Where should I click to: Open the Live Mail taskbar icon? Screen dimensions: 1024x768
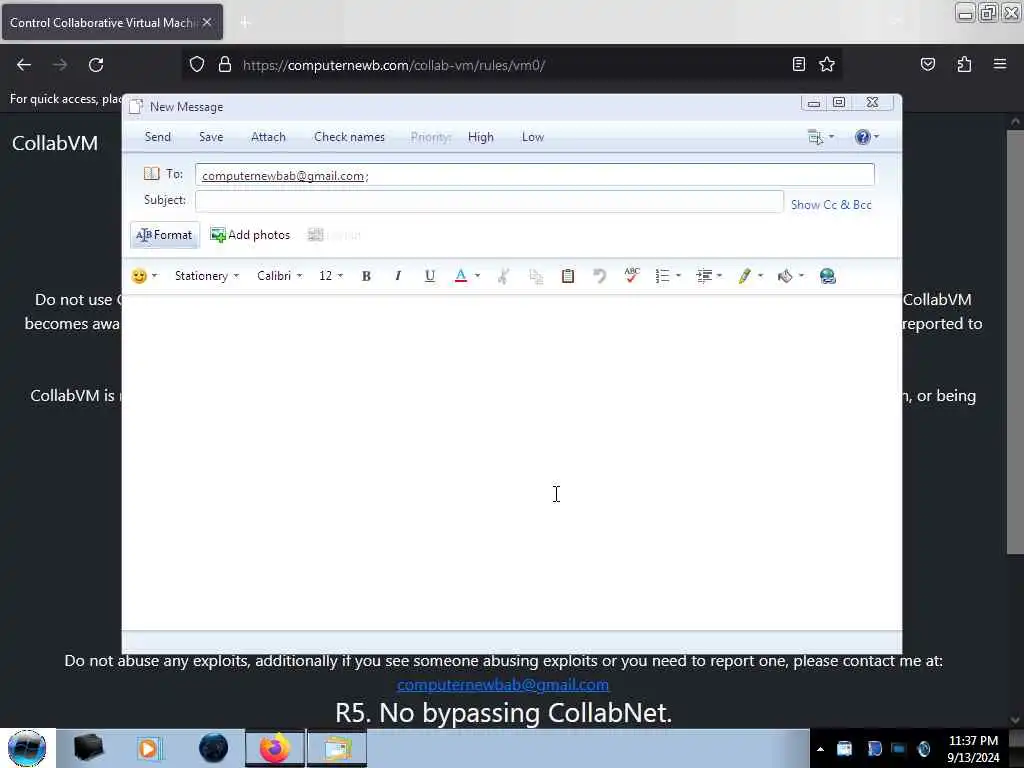tap(336, 748)
